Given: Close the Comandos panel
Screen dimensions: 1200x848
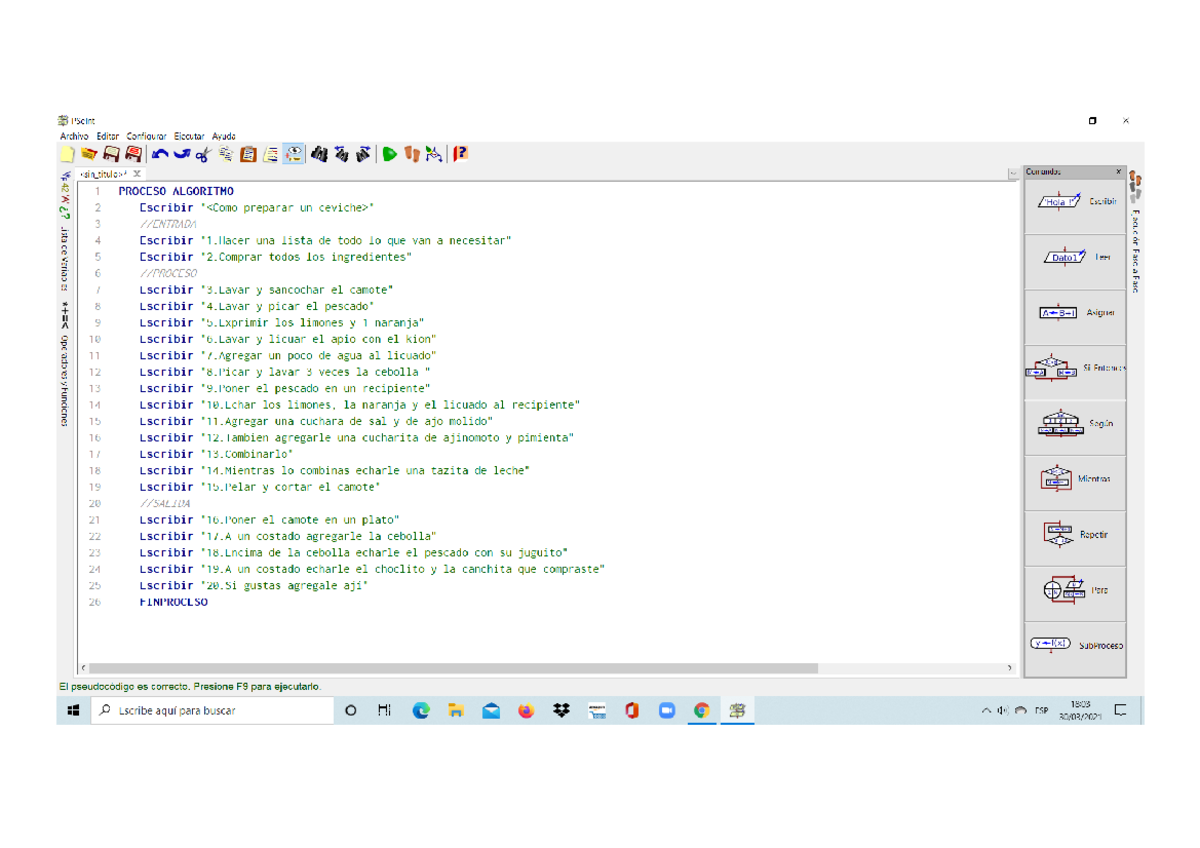Looking at the screenshot, I should pyautogui.click(x=1118, y=172).
